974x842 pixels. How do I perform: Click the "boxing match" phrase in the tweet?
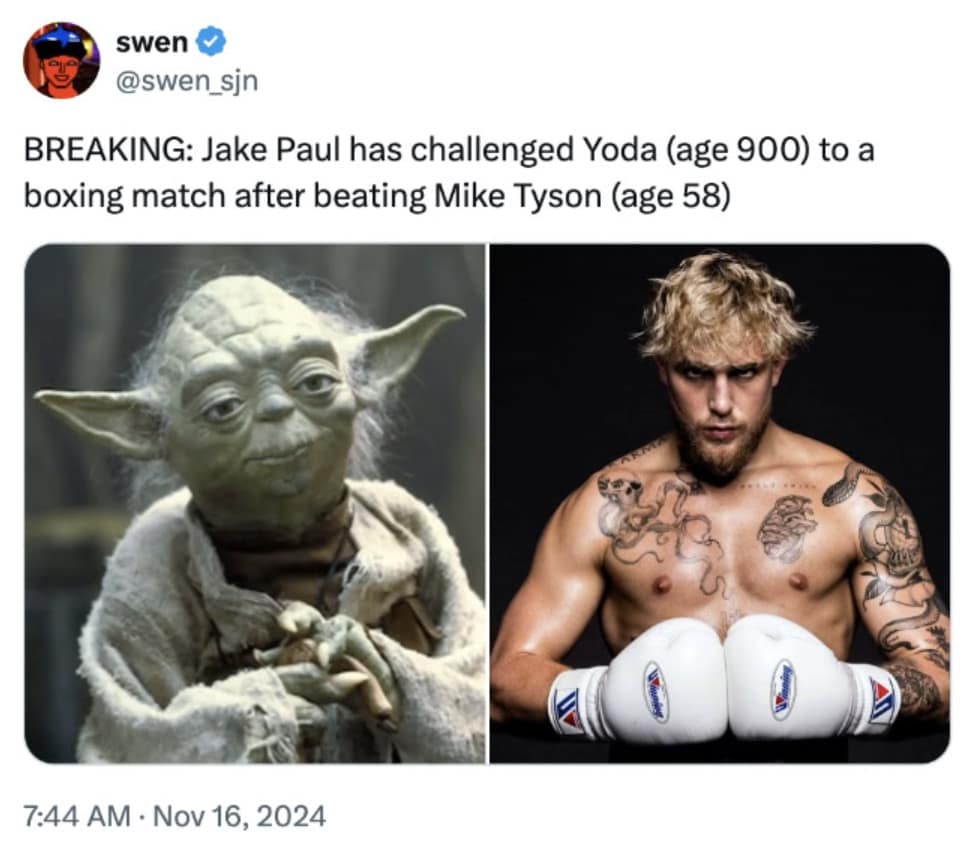point(124,198)
